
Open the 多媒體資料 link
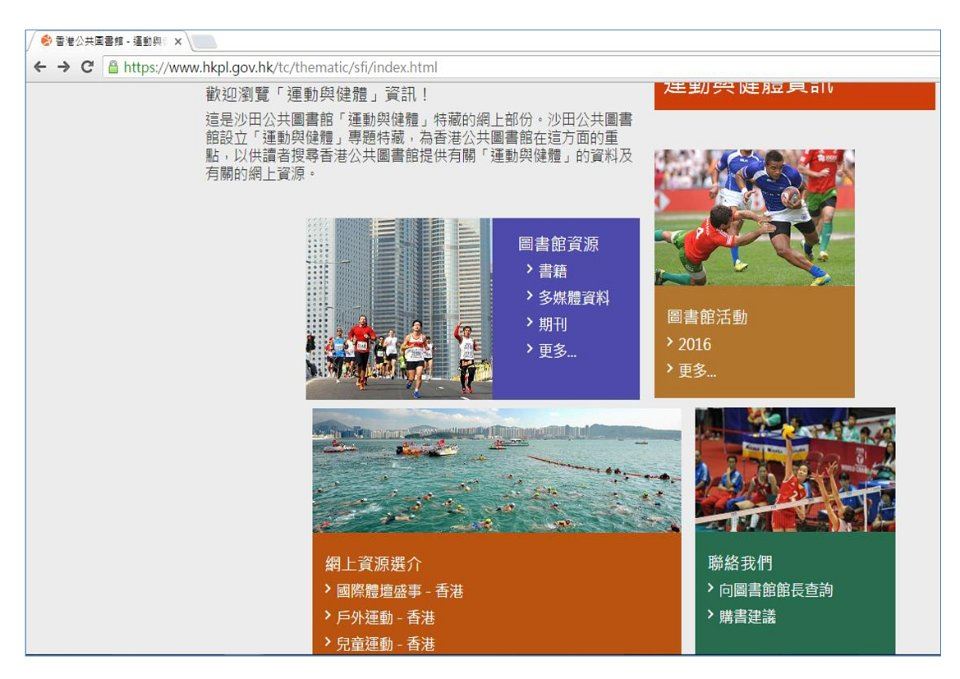tap(573, 297)
